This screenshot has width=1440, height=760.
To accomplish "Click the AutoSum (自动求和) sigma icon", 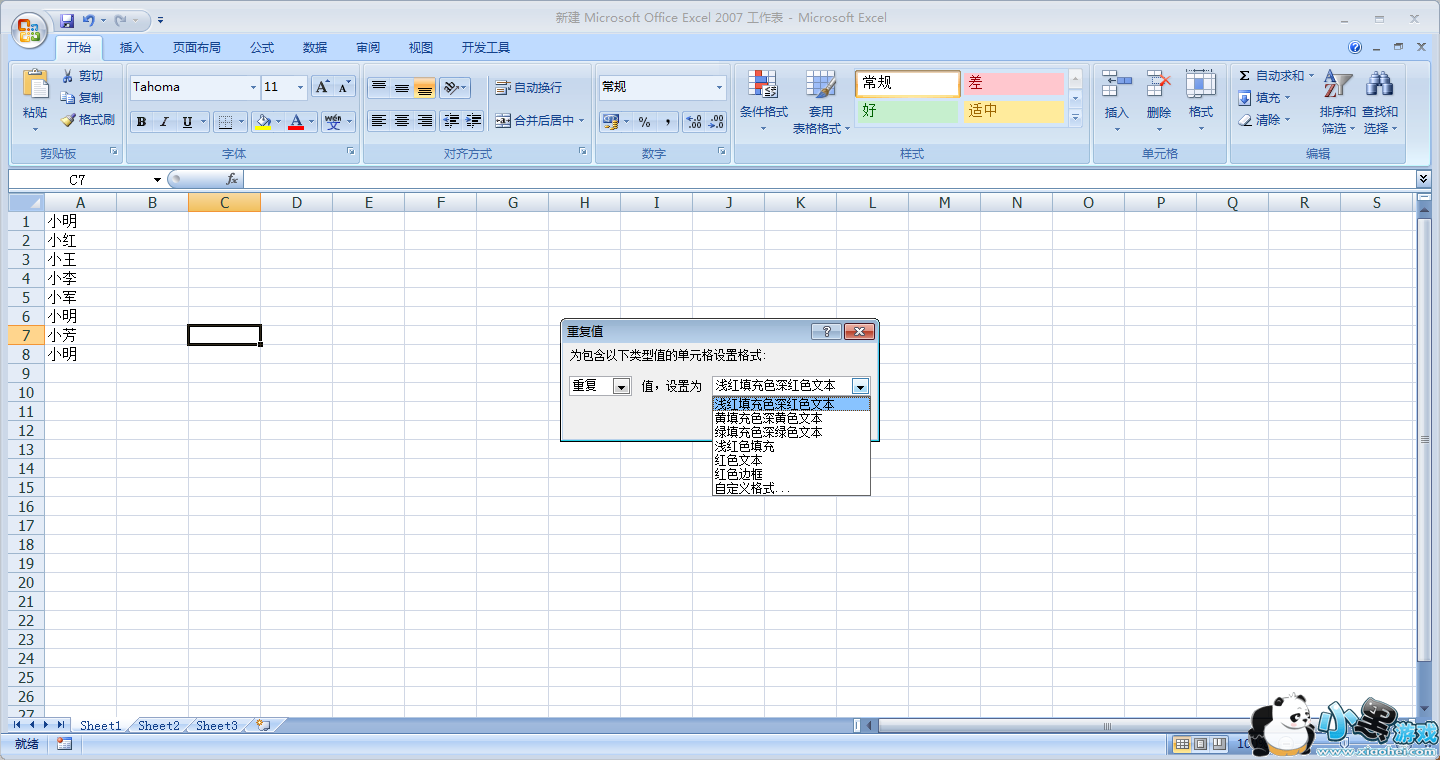I will (1245, 76).
